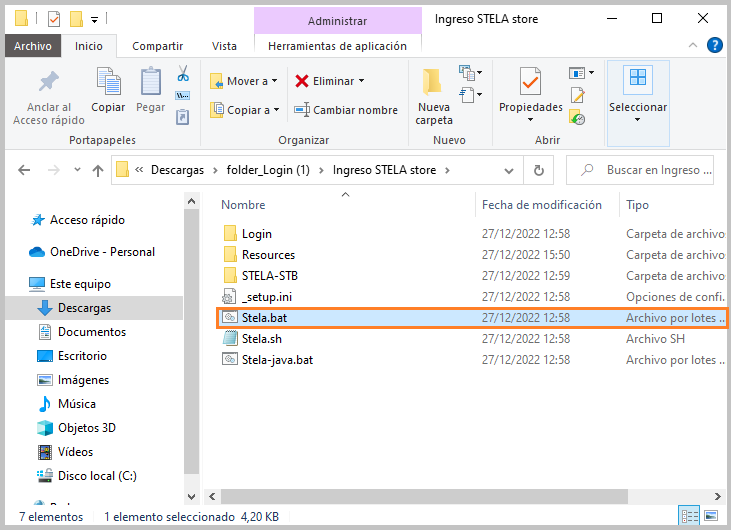Switch to the Inicio tab
Viewport: 731px width, 530px height.
tap(89, 46)
